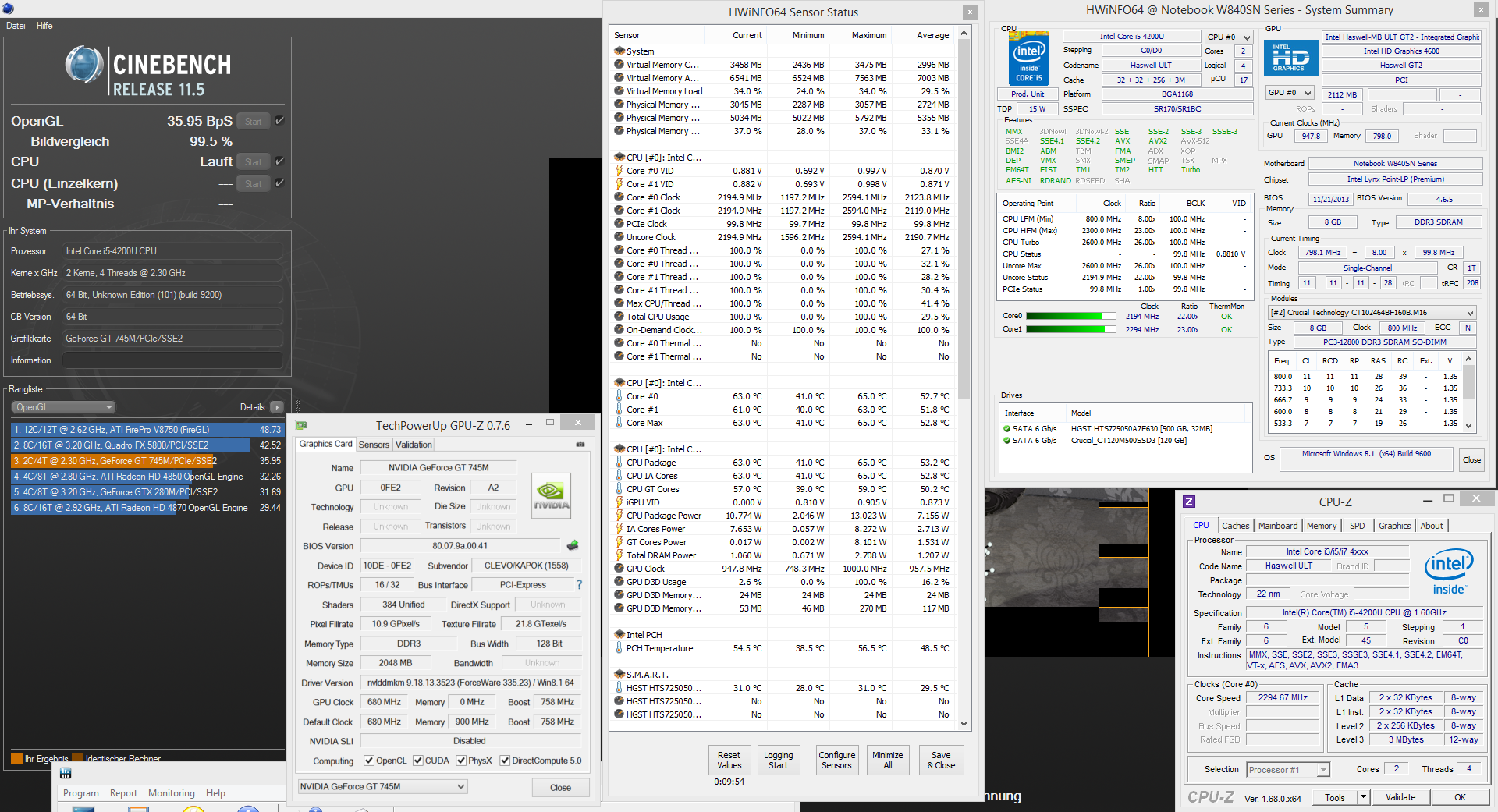Click the PCH Temperature thermometer icon

[619, 648]
